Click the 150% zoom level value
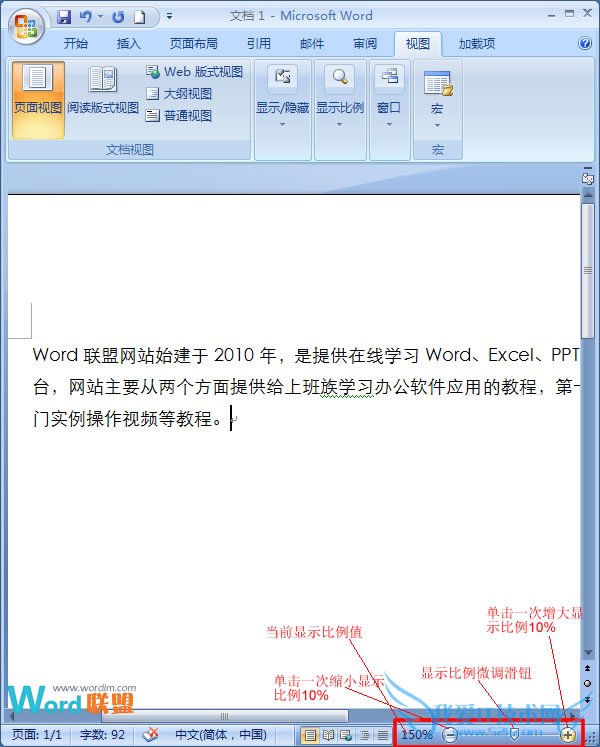 (x=417, y=734)
